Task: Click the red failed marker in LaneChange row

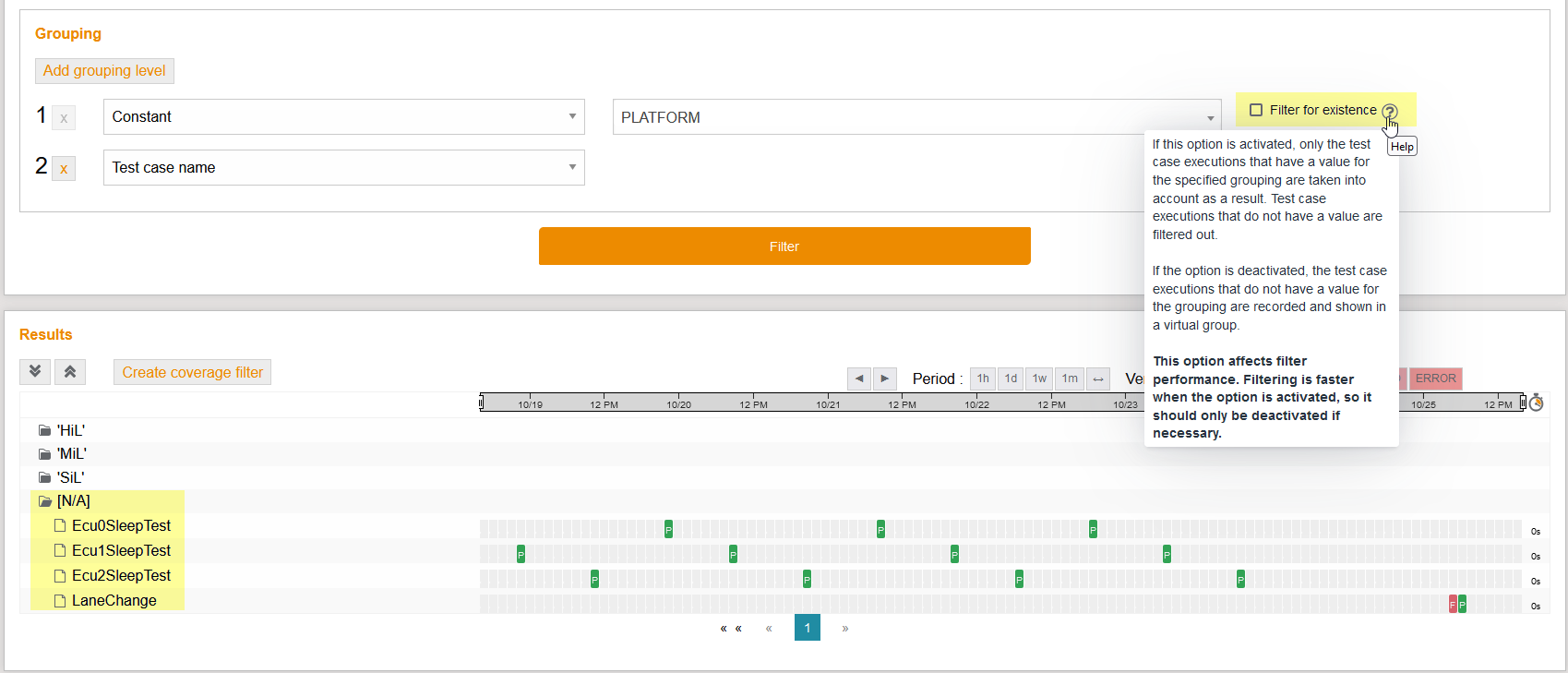Action: [x=1453, y=605]
